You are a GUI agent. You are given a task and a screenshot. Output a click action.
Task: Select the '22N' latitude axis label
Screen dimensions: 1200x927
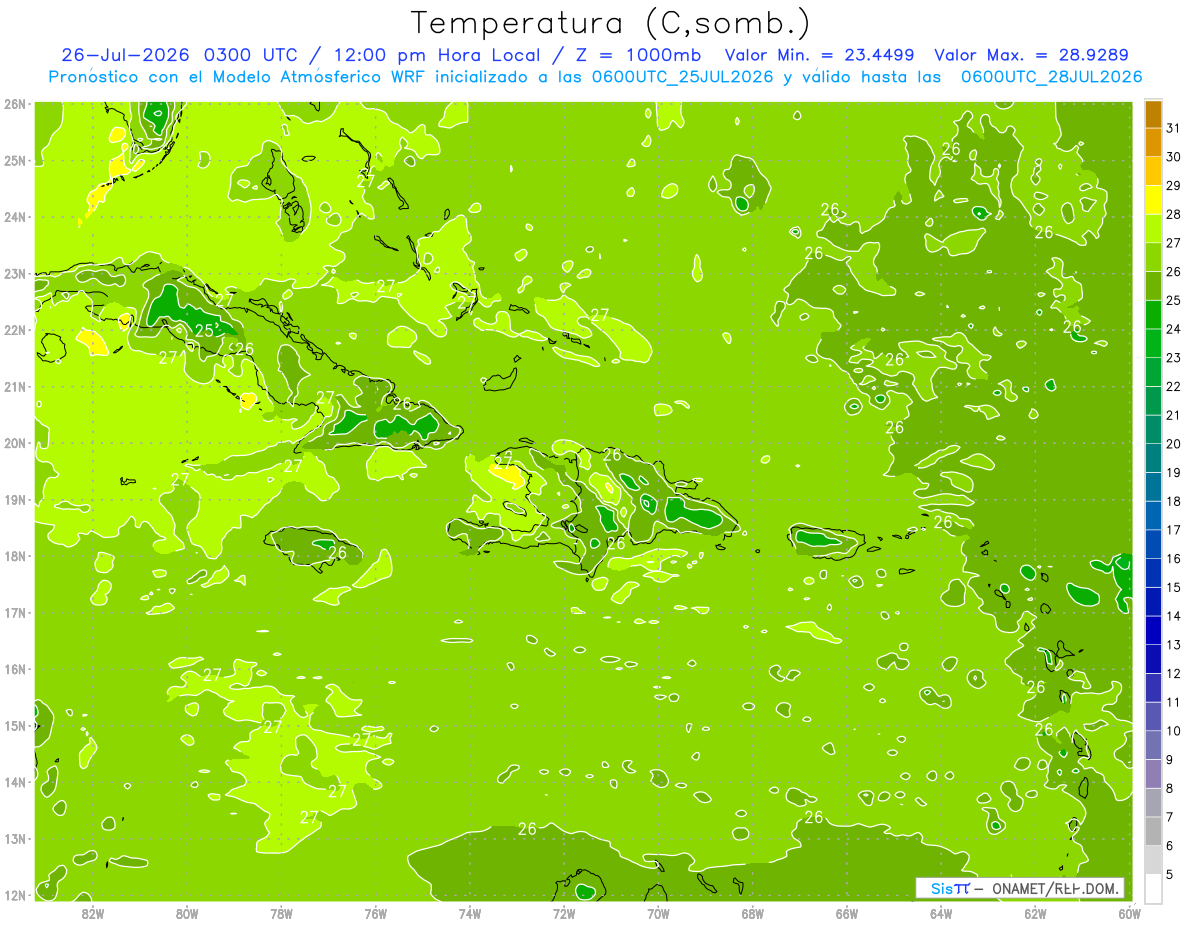click(13, 330)
